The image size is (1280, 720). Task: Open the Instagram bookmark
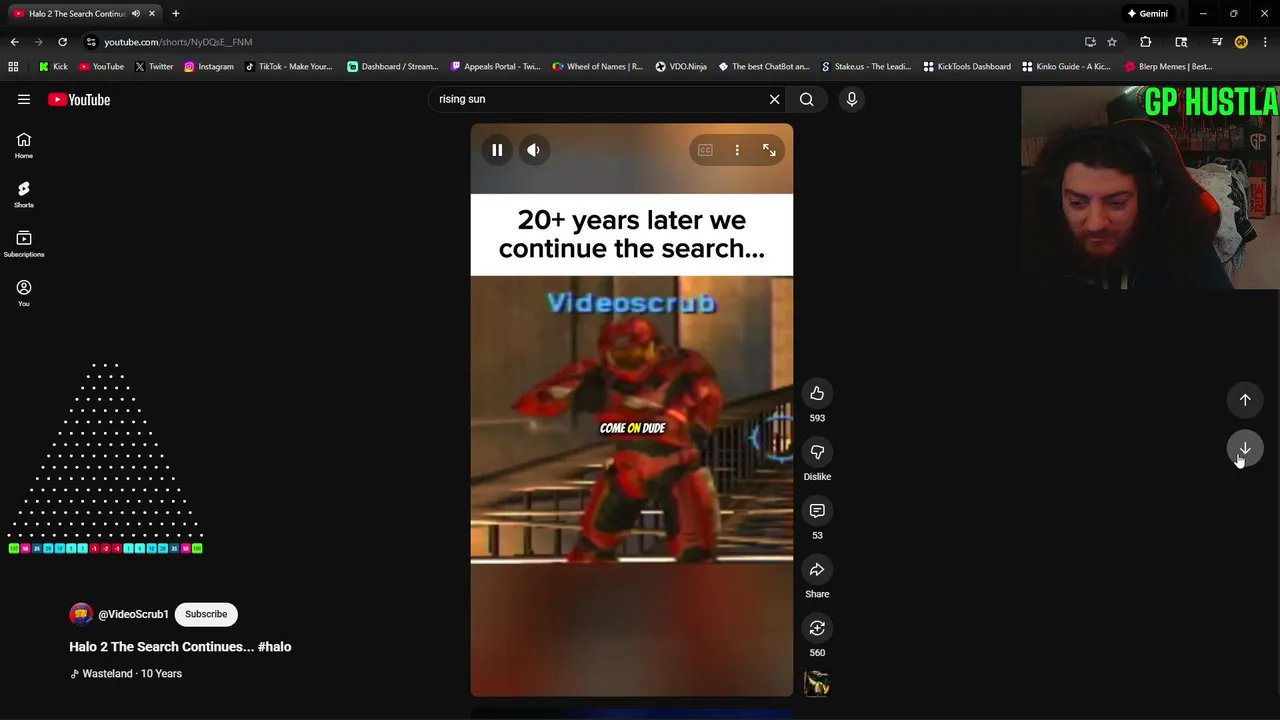click(209, 67)
